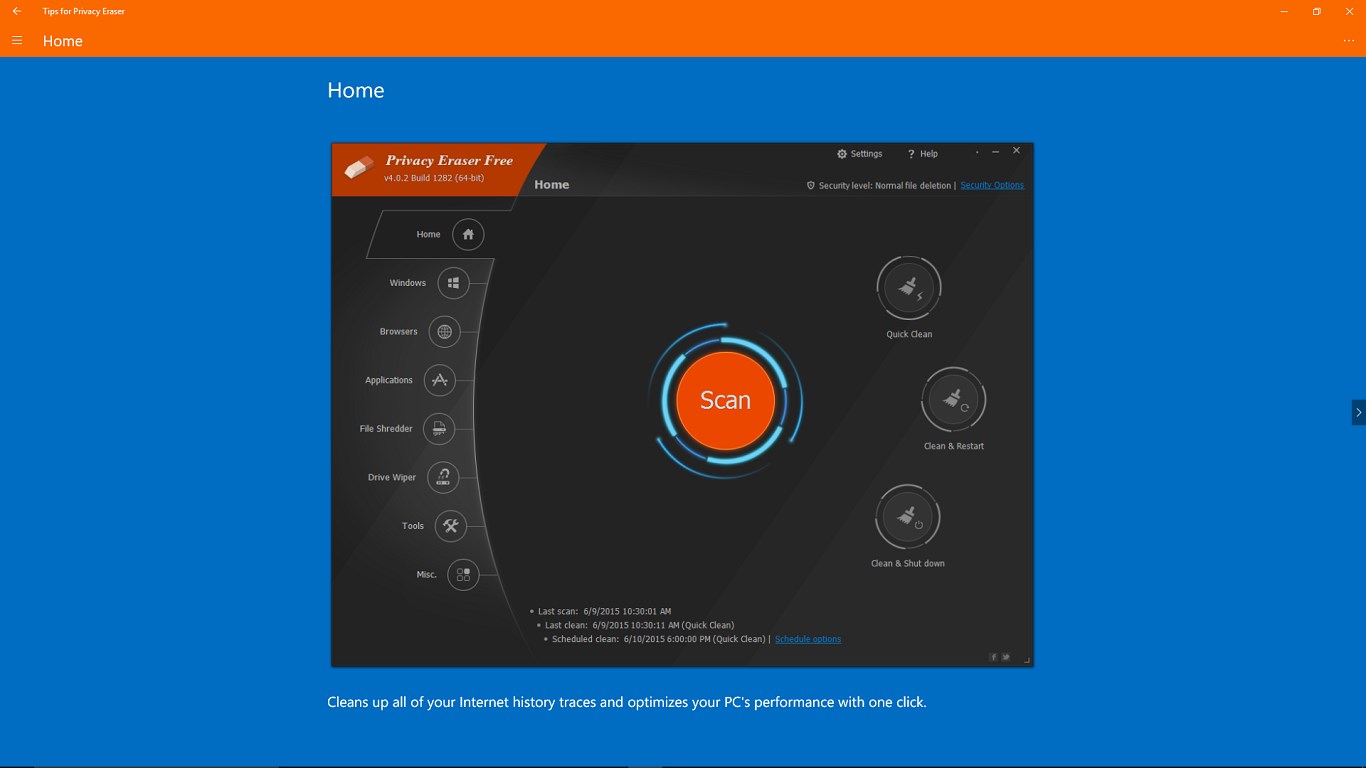Click the Drive Wiper icon
Image resolution: width=1366 pixels, height=768 pixels.
443,477
